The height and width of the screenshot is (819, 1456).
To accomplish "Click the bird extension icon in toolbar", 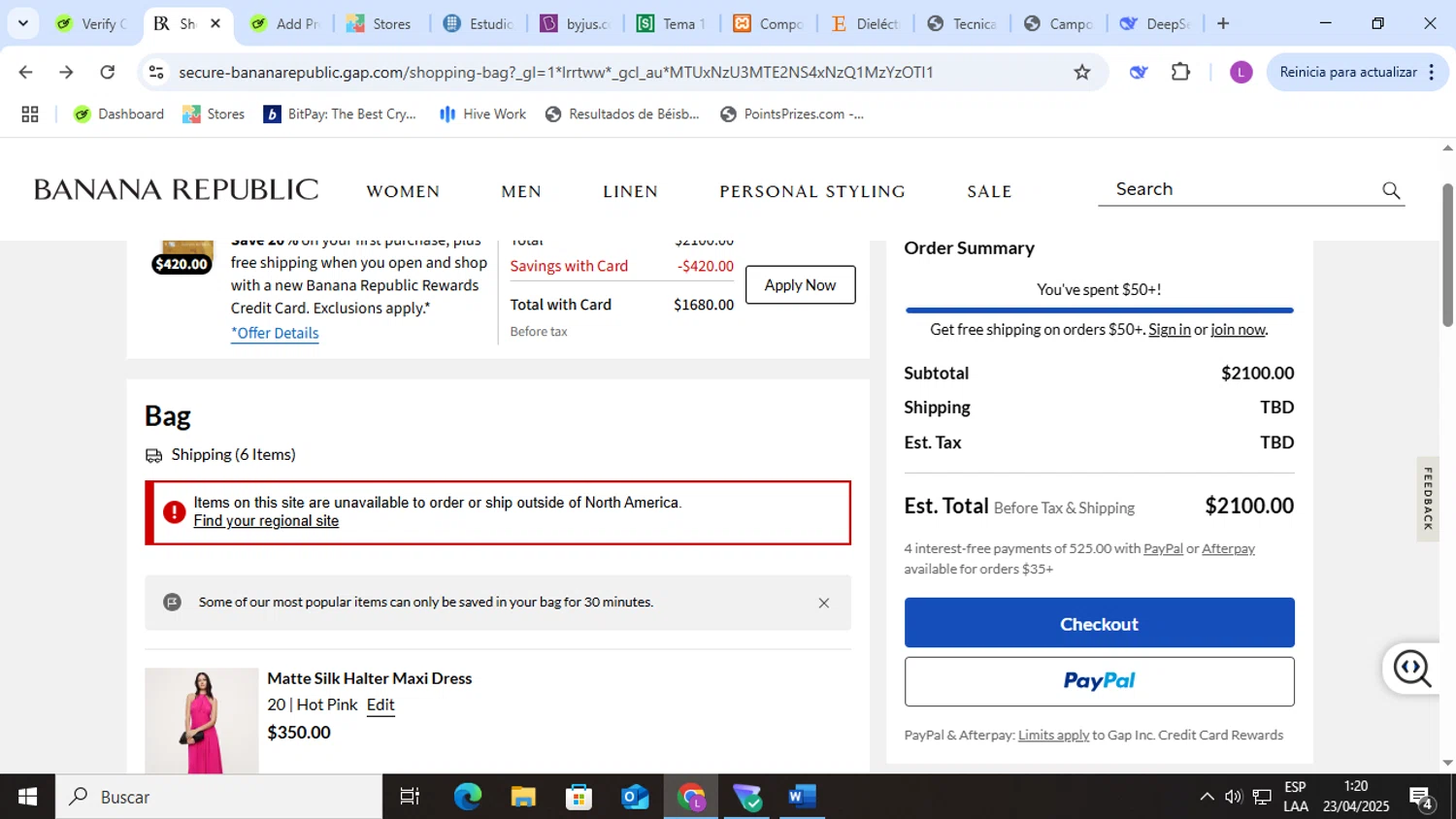I will pos(1138,72).
